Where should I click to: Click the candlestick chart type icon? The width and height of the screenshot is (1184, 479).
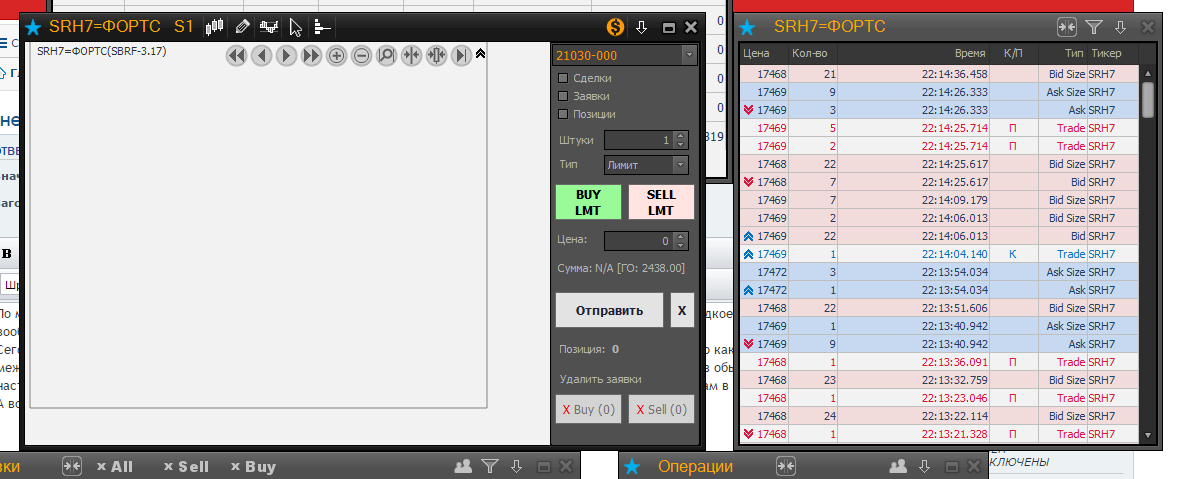point(214,27)
